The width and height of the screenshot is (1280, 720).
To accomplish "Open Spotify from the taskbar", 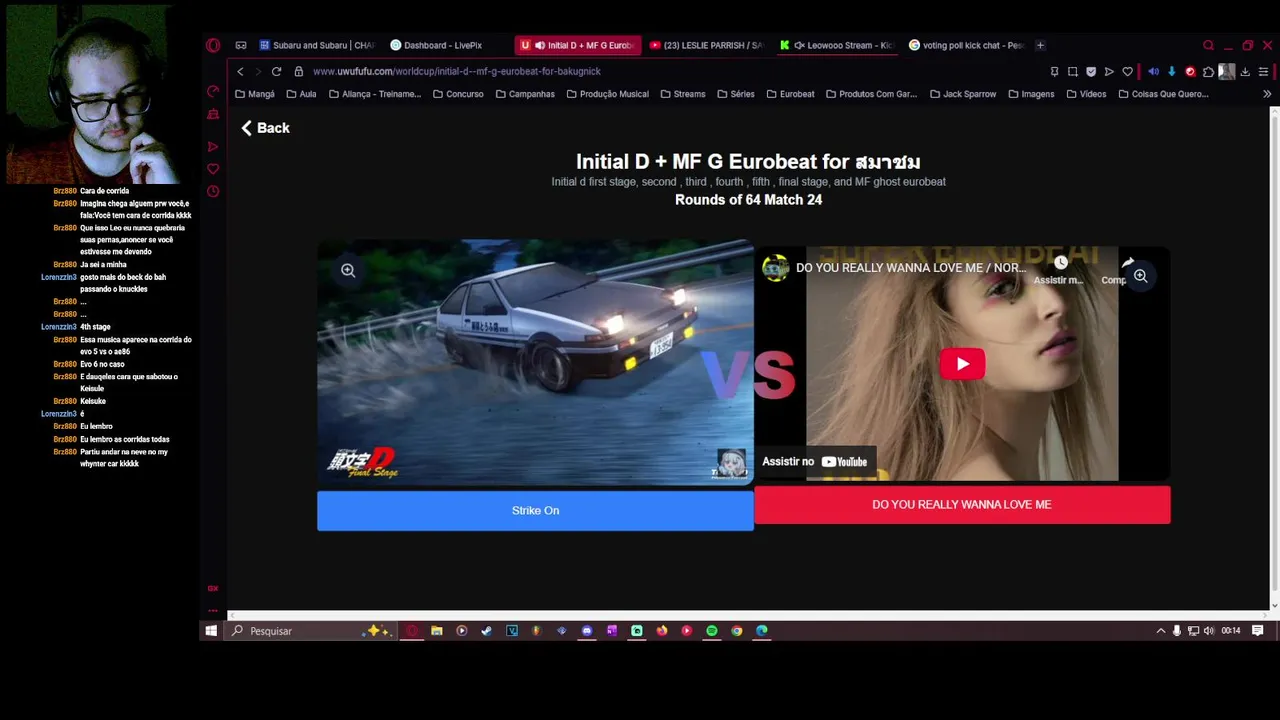I will click(x=711, y=631).
